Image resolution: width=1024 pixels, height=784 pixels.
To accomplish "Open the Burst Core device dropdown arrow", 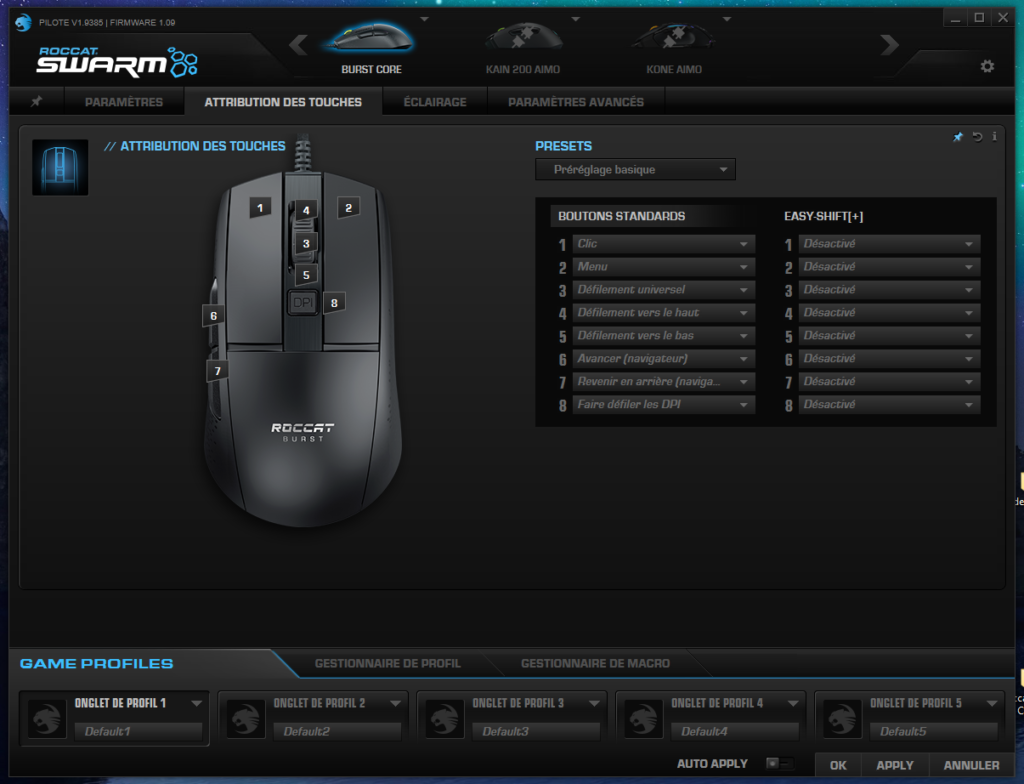I will [x=424, y=19].
